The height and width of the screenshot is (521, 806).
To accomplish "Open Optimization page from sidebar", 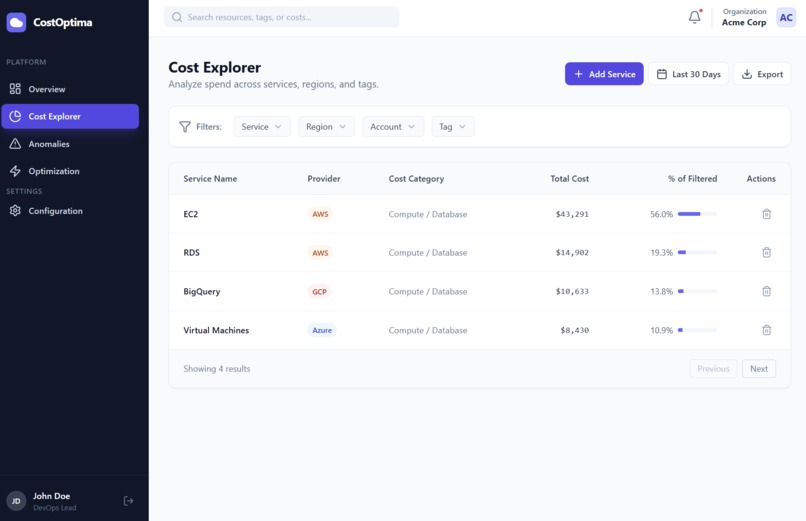I will tap(70, 171).
